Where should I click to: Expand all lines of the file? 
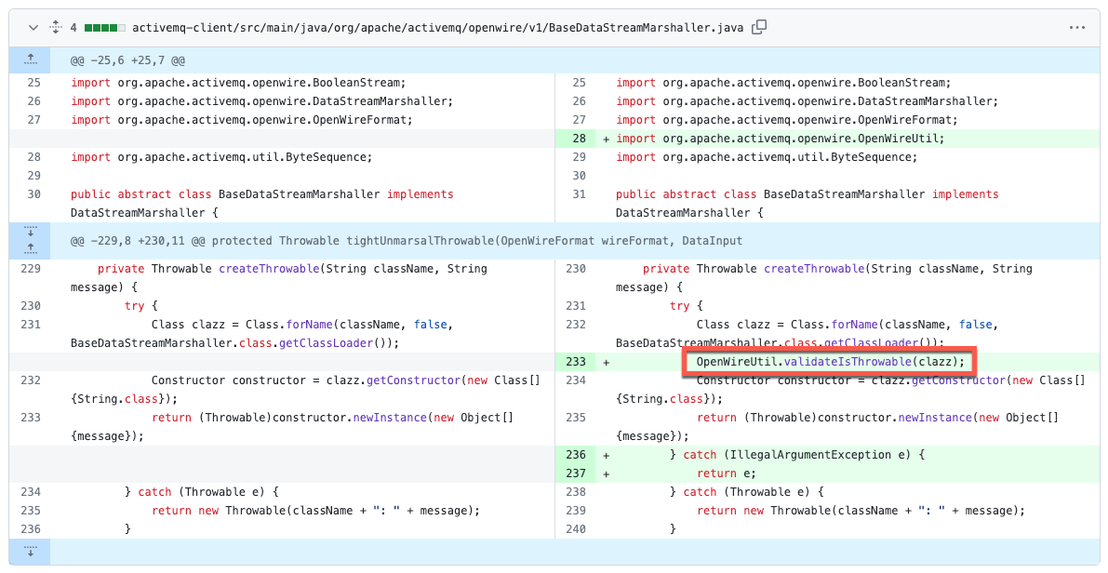coord(56,28)
